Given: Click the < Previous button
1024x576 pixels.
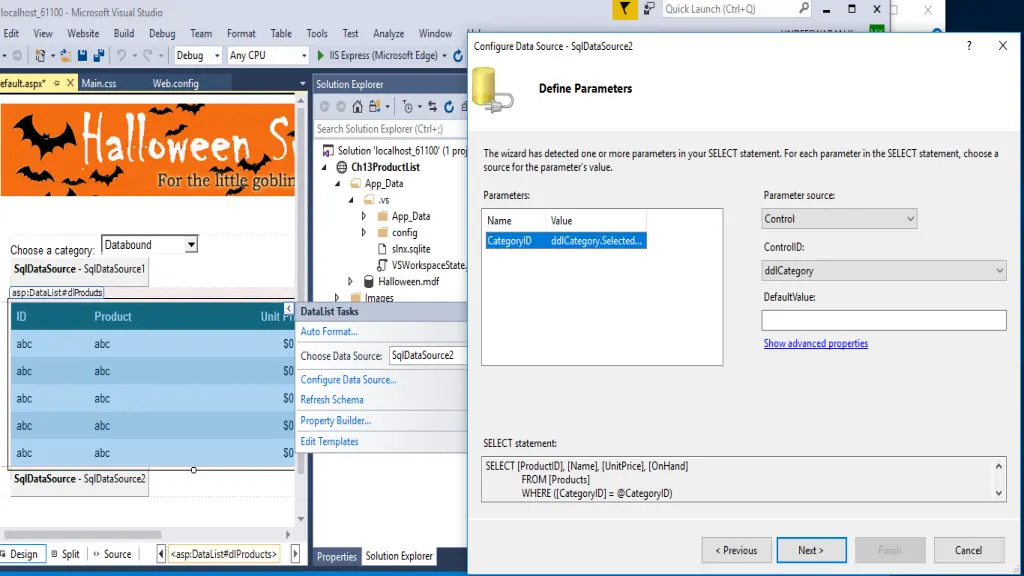Looking at the screenshot, I should pyautogui.click(x=736, y=550).
